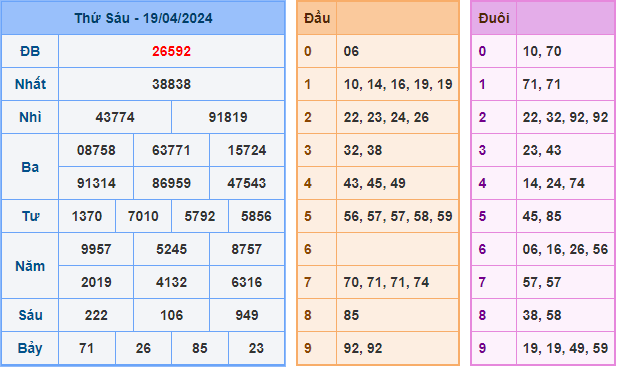The width and height of the screenshot is (617, 367).
Task: Click Đầu value 06
Action: coord(351,51)
